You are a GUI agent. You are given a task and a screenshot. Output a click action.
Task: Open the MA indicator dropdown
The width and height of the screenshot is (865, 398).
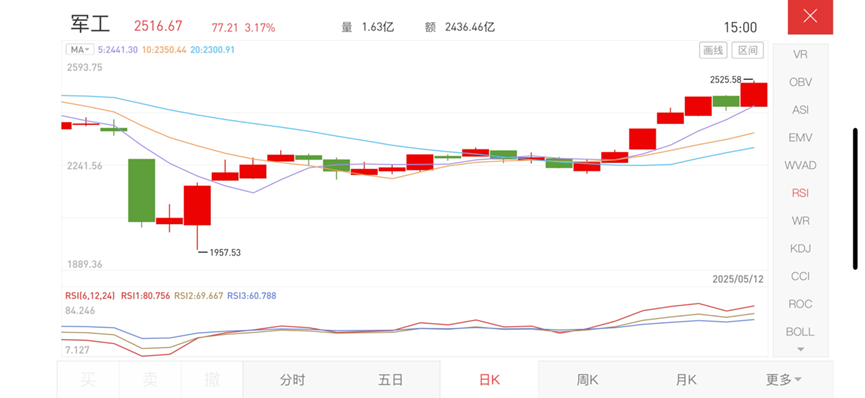tap(80, 50)
